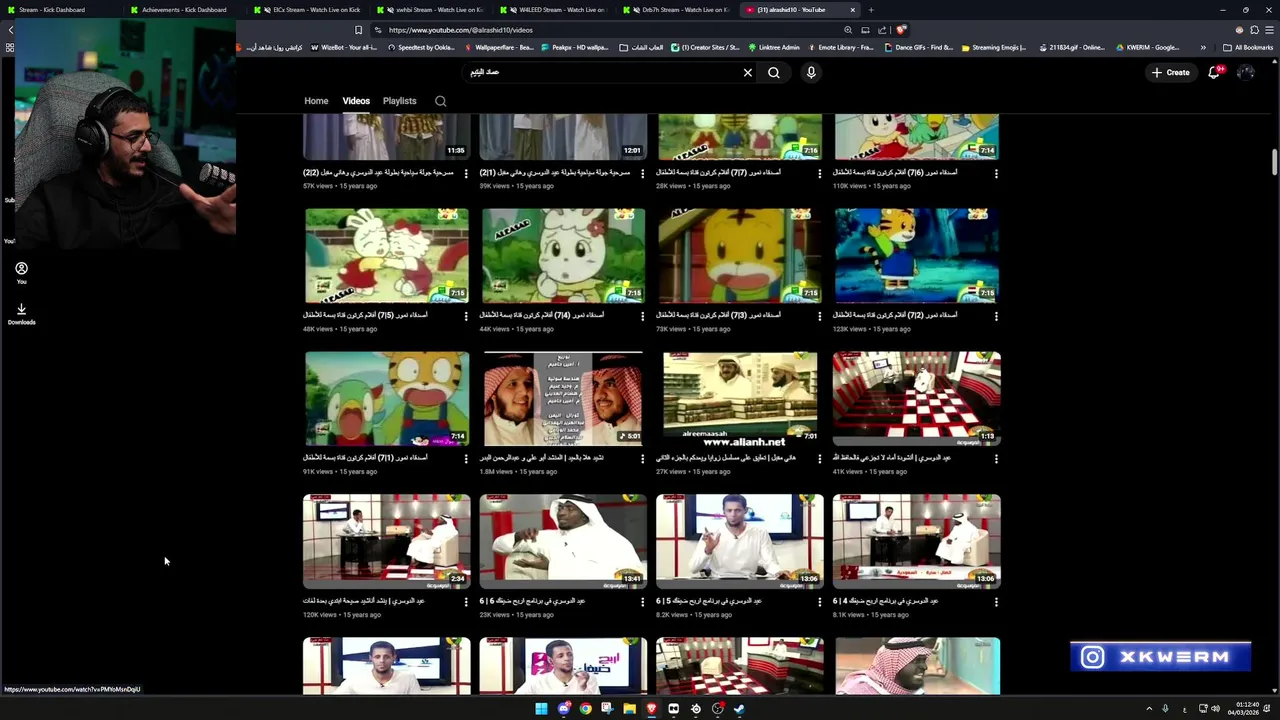Launch Google Chrome from taskbar
Viewport: 1280px width, 720px height.
(586, 709)
